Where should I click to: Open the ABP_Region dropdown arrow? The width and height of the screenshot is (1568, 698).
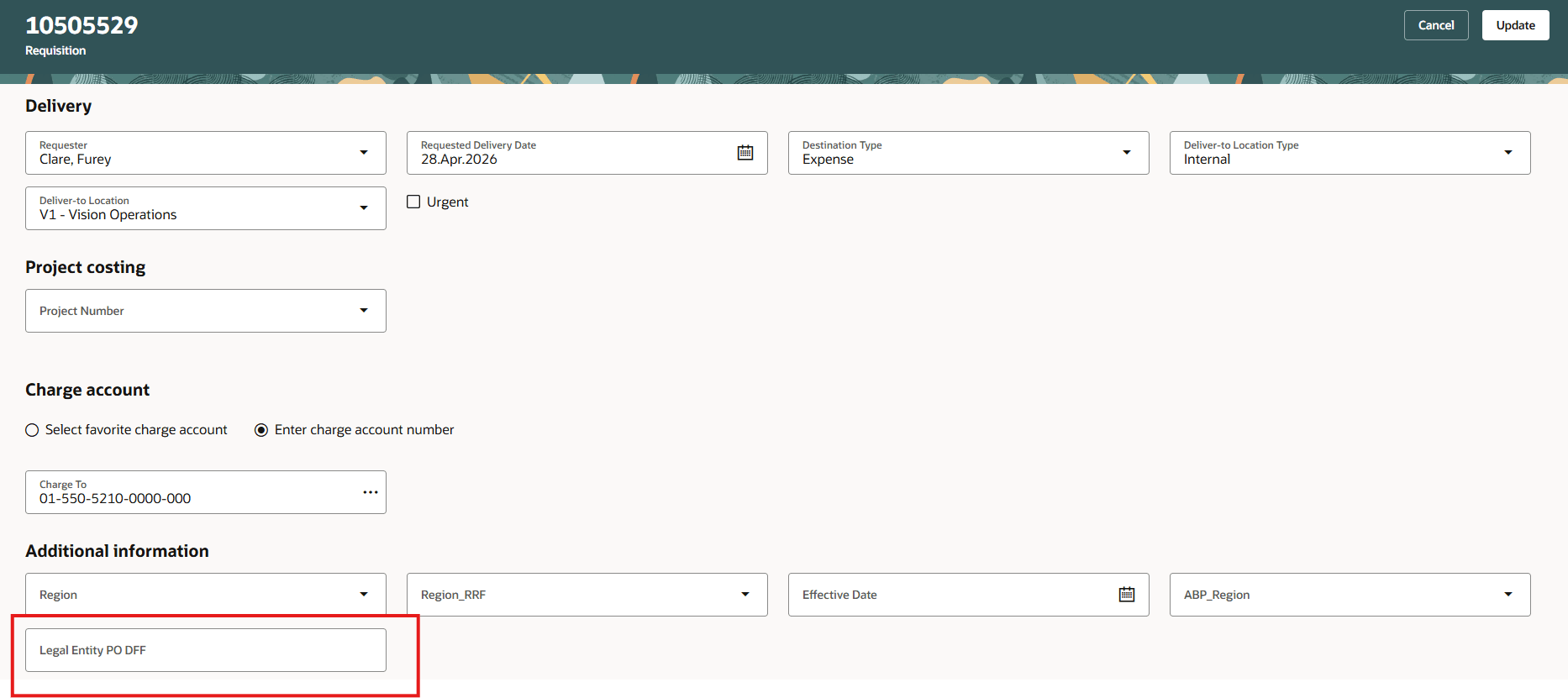point(1508,595)
